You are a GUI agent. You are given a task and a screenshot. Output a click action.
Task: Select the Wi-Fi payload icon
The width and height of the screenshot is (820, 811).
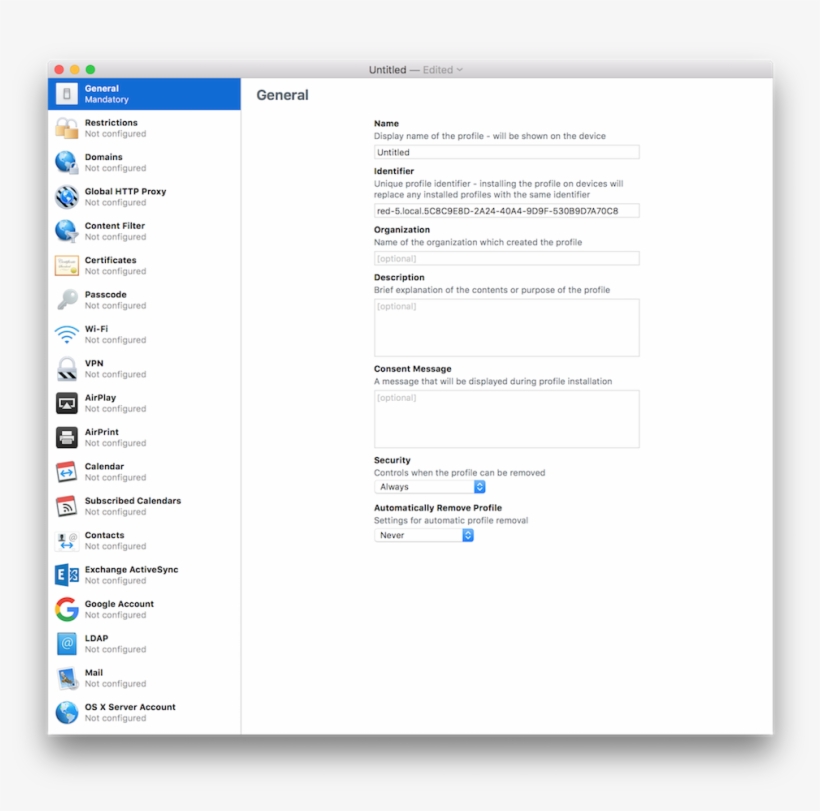(66, 333)
